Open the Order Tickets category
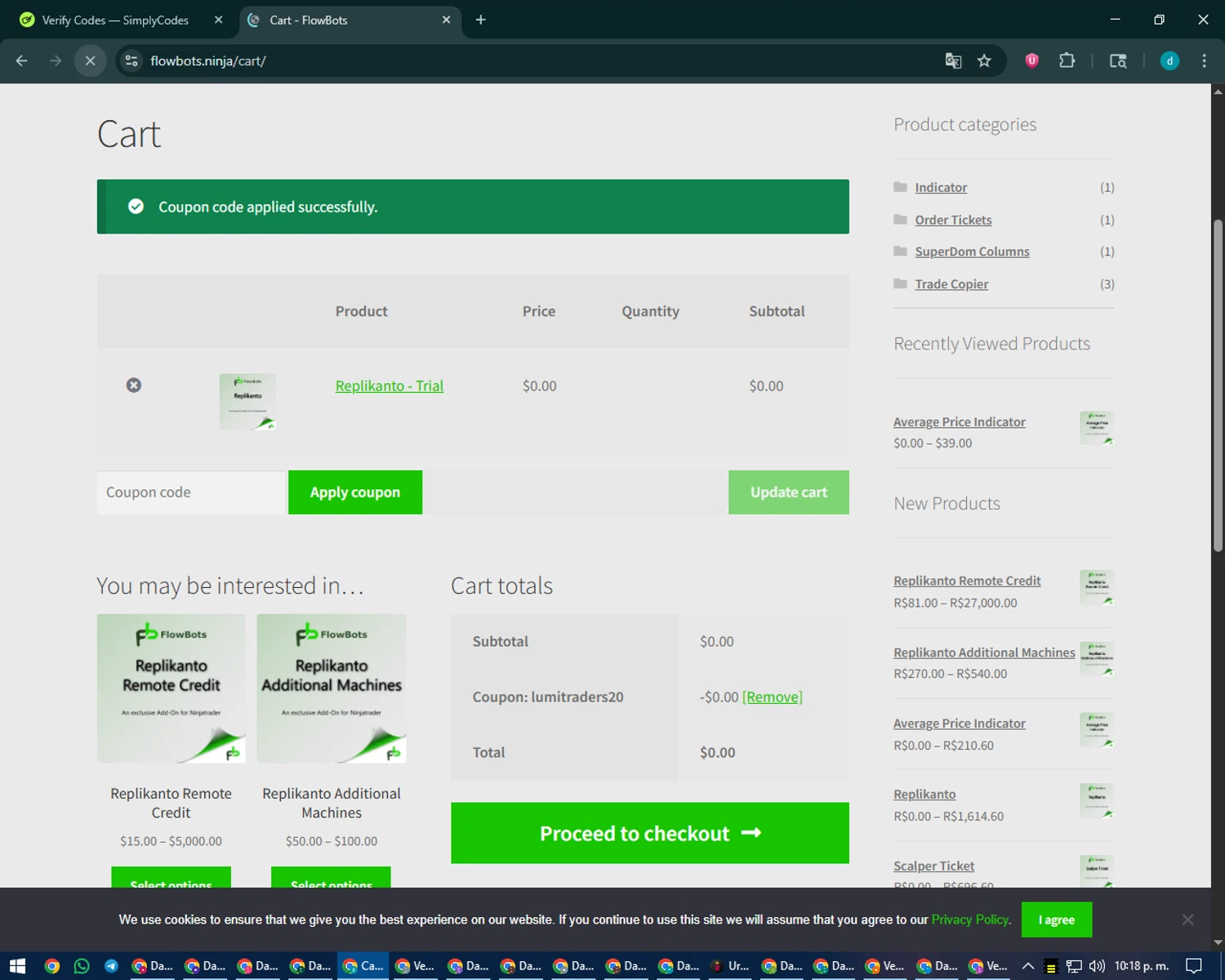This screenshot has width=1225, height=980. (953, 220)
